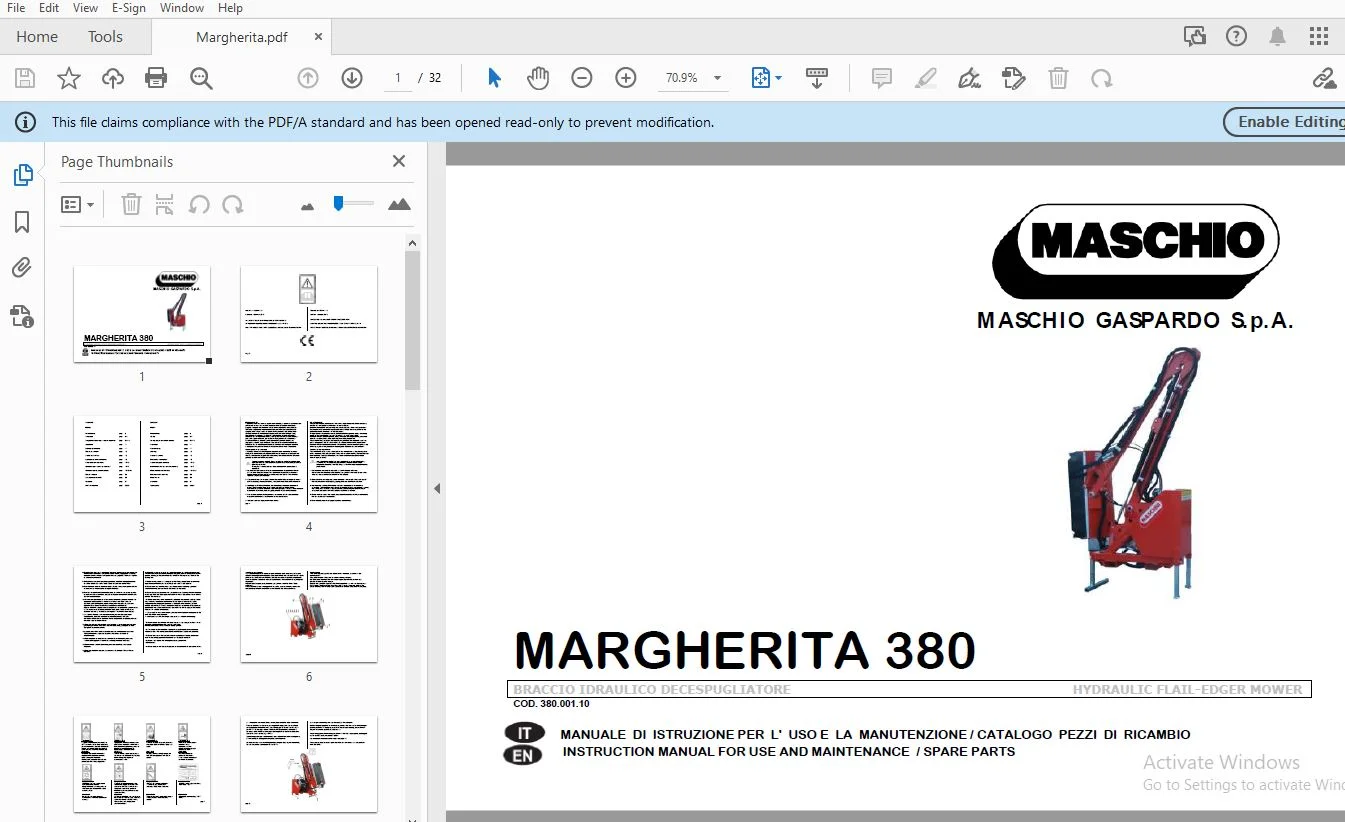Select the page 3 thumbnail
The image size is (1345, 822).
pos(142,464)
